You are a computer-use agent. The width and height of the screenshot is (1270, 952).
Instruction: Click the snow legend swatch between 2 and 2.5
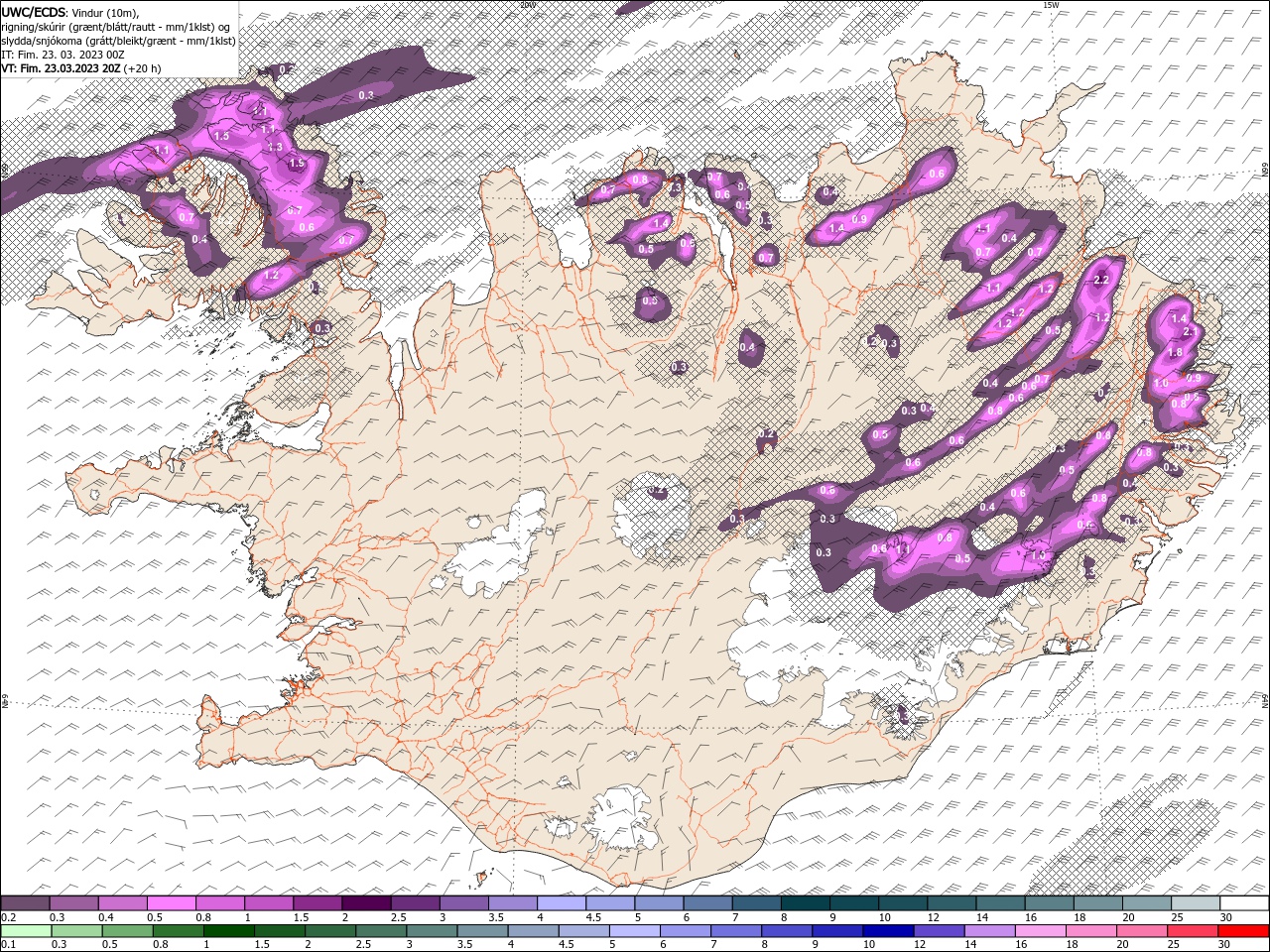point(366,903)
